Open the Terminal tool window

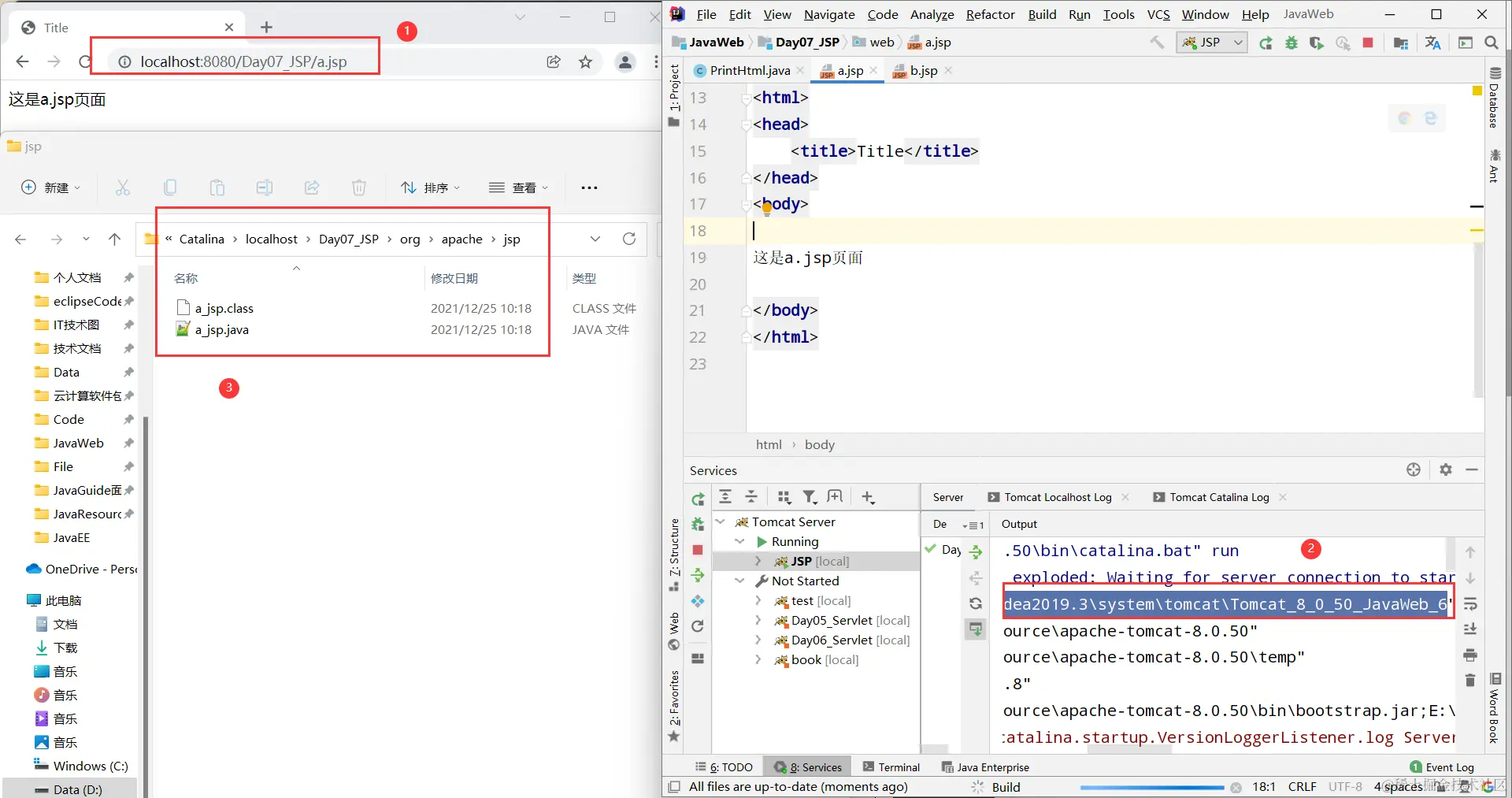[x=891, y=767]
